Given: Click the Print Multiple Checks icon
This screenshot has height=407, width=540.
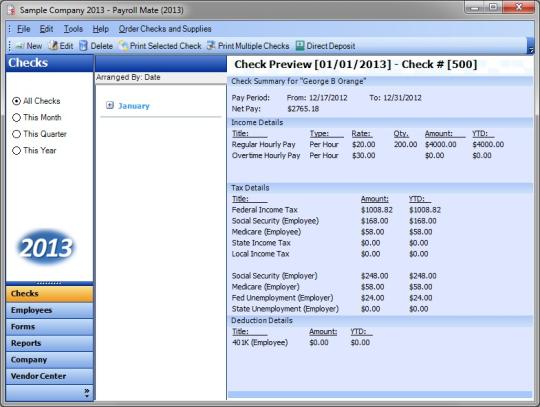Looking at the screenshot, I should pyautogui.click(x=211, y=46).
